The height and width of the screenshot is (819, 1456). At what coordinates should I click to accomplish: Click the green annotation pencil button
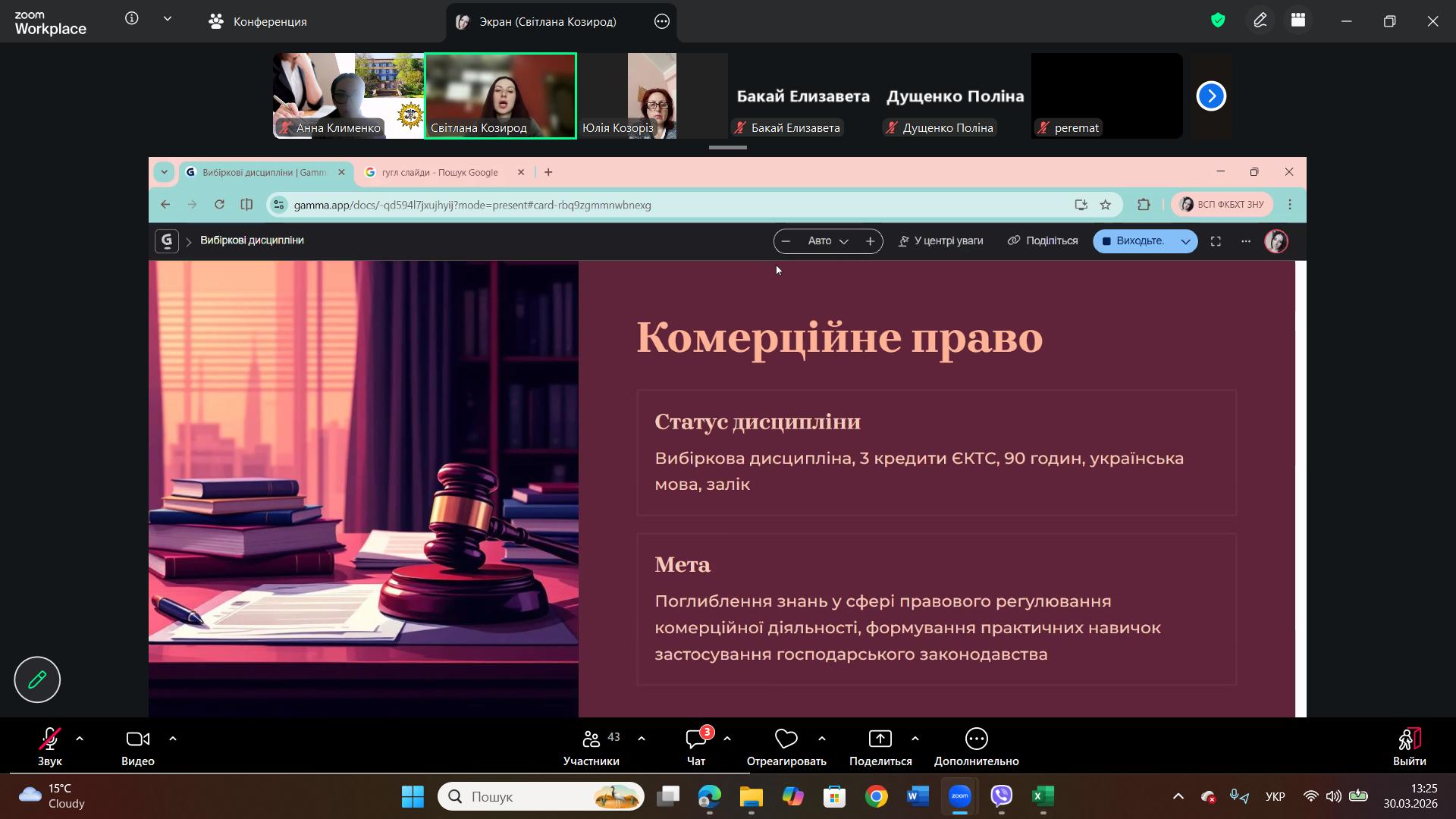pyautogui.click(x=37, y=679)
